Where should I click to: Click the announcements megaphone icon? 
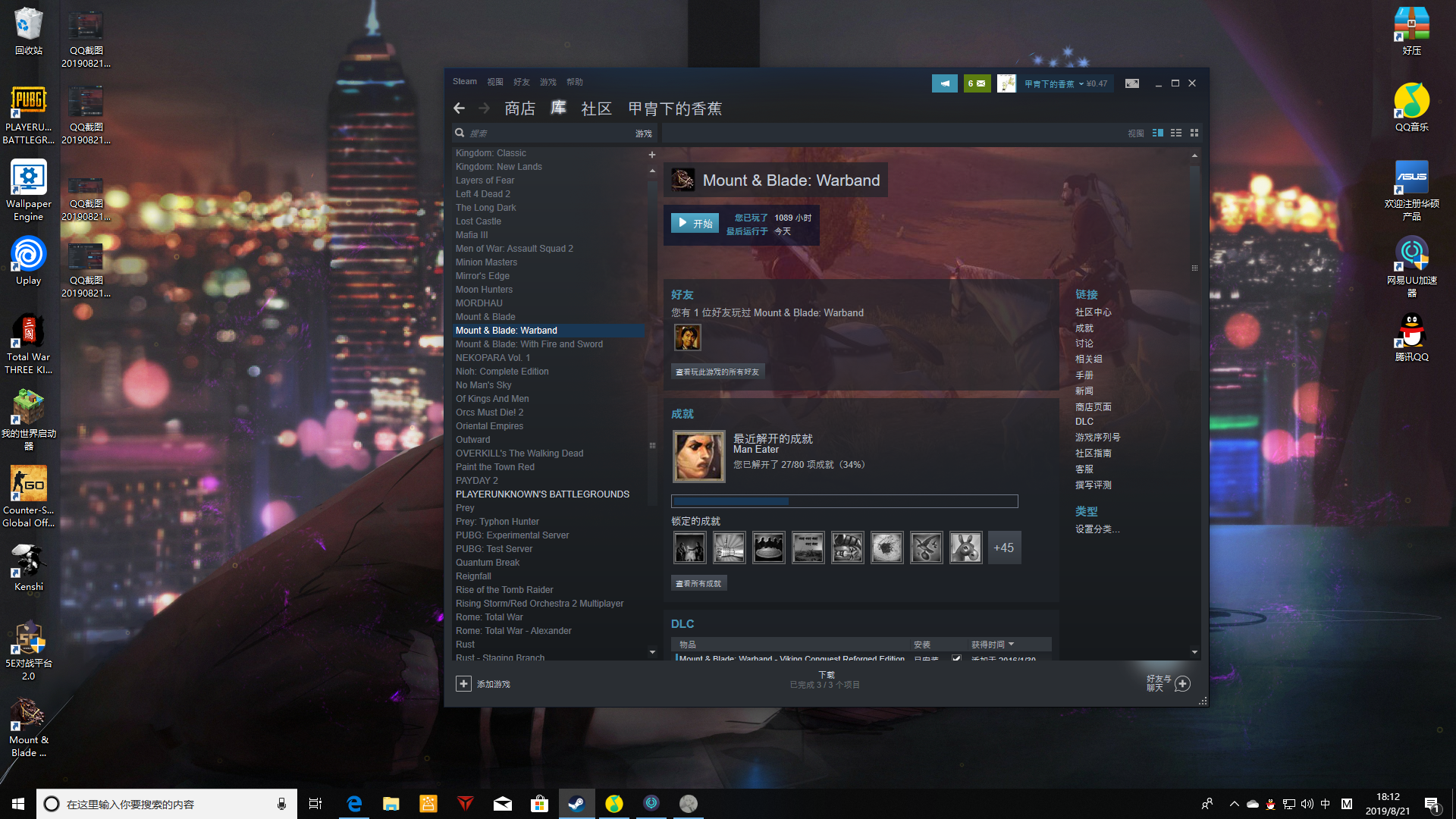click(944, 83)
